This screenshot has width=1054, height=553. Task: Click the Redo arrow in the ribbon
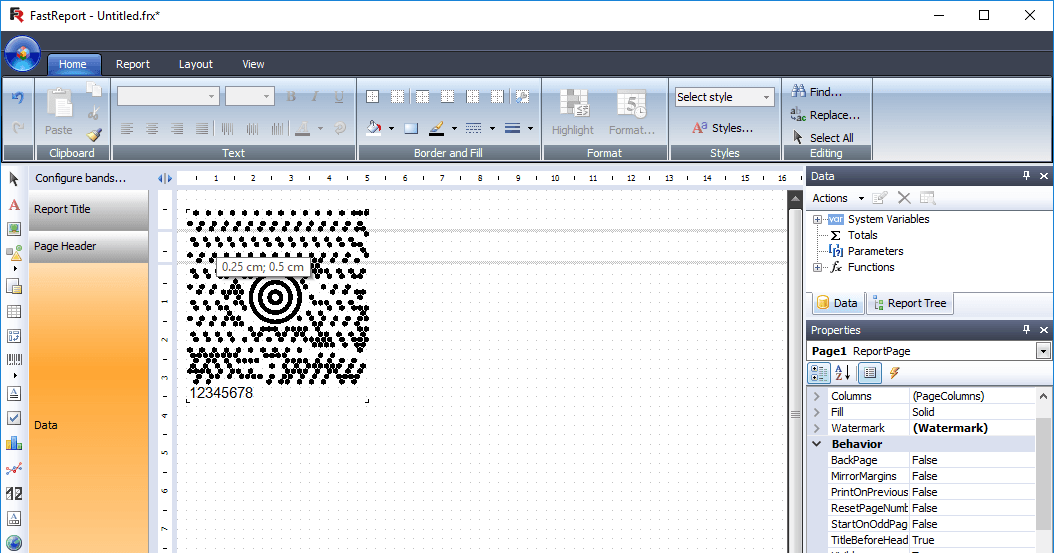[x=17, y=127]
